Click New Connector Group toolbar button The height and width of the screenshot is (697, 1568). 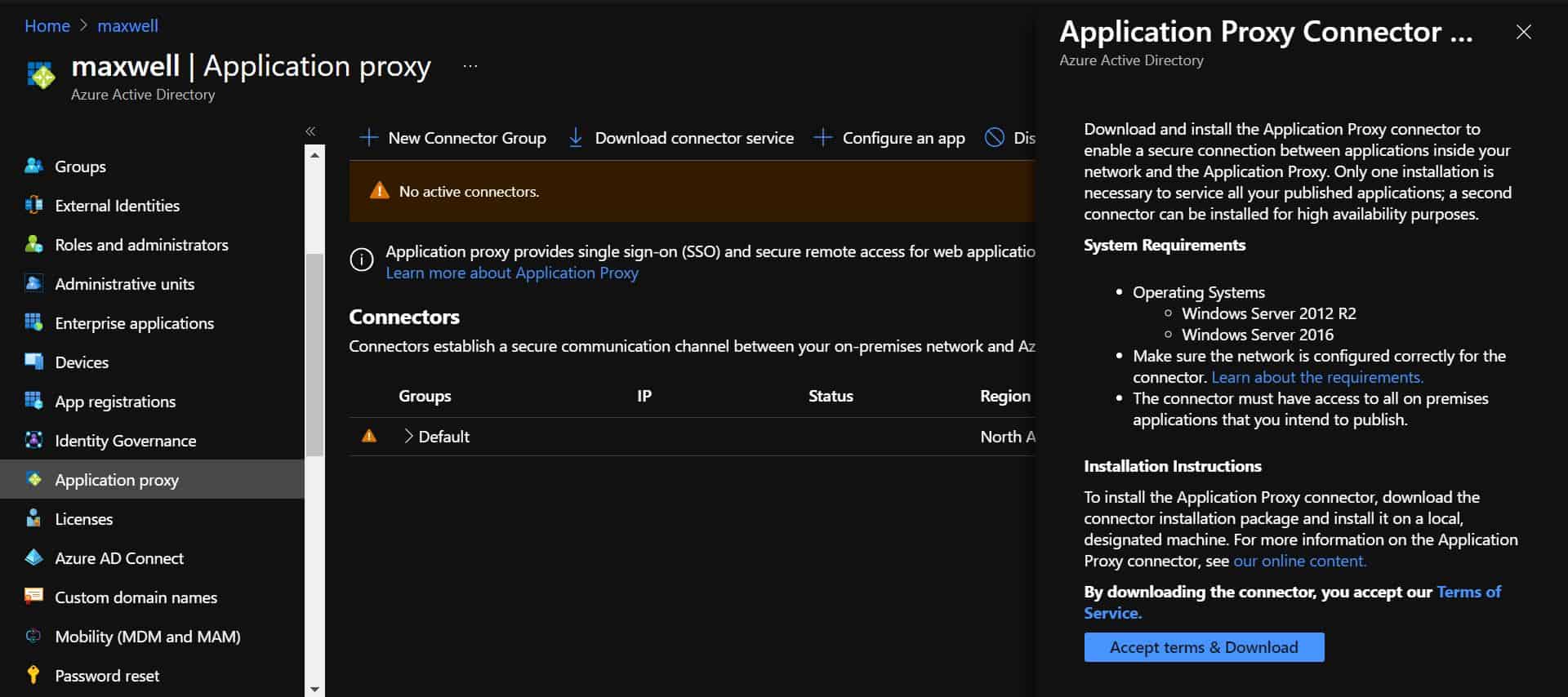453,138
